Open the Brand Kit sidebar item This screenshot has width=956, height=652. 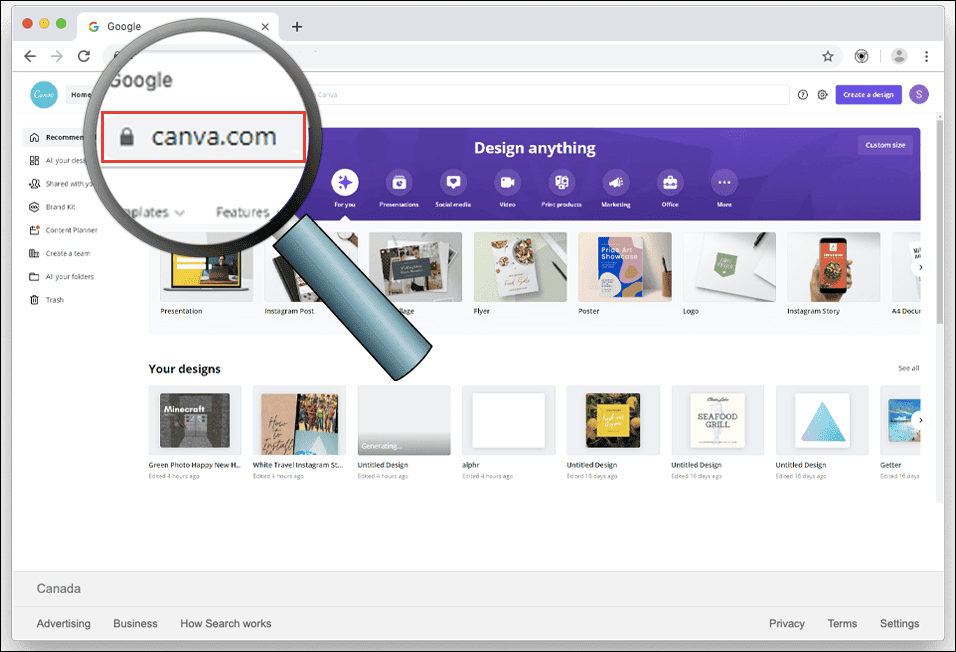(60, 207)
